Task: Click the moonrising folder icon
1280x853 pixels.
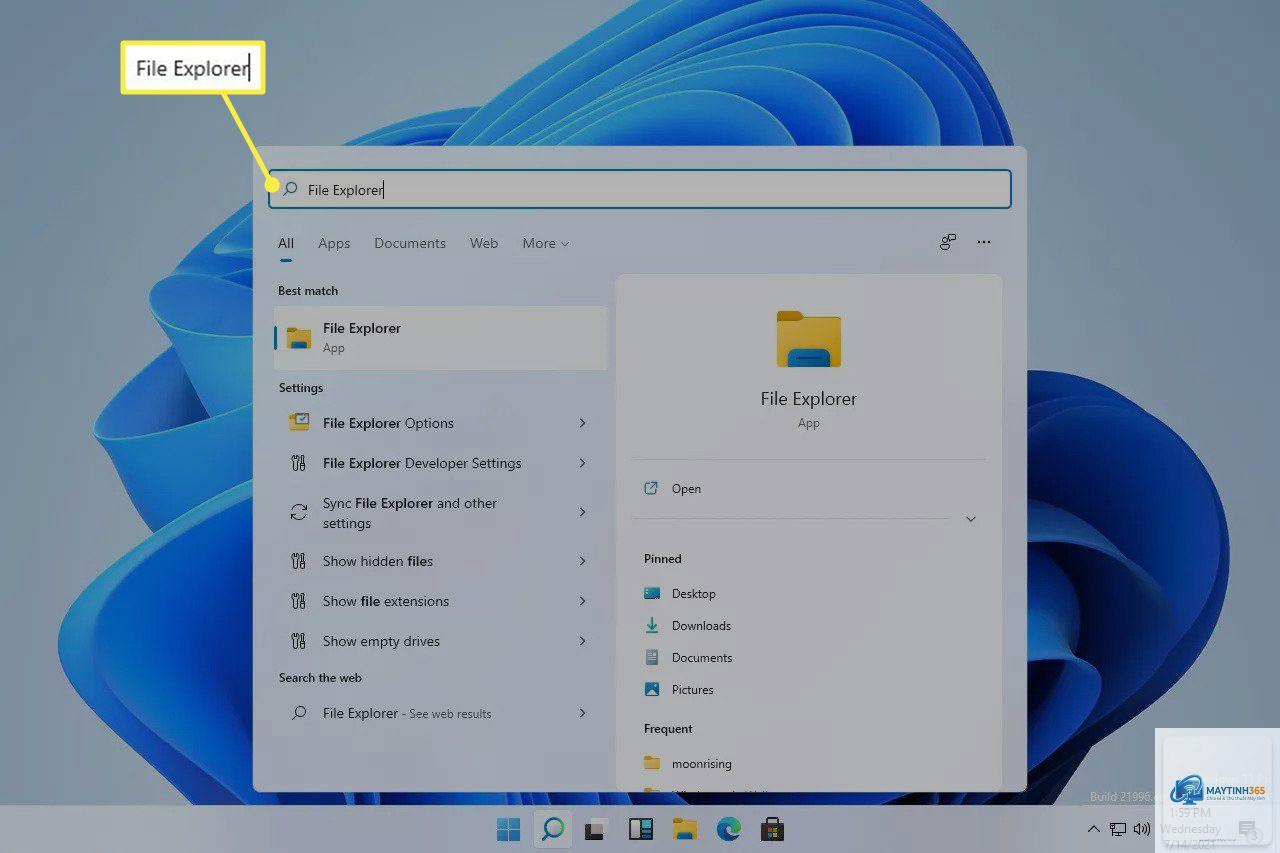Action: point(652,763)
